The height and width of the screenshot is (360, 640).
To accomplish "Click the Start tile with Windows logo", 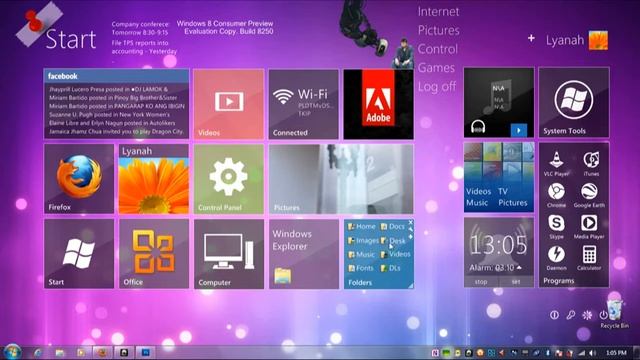I will [x=79, y=254].
